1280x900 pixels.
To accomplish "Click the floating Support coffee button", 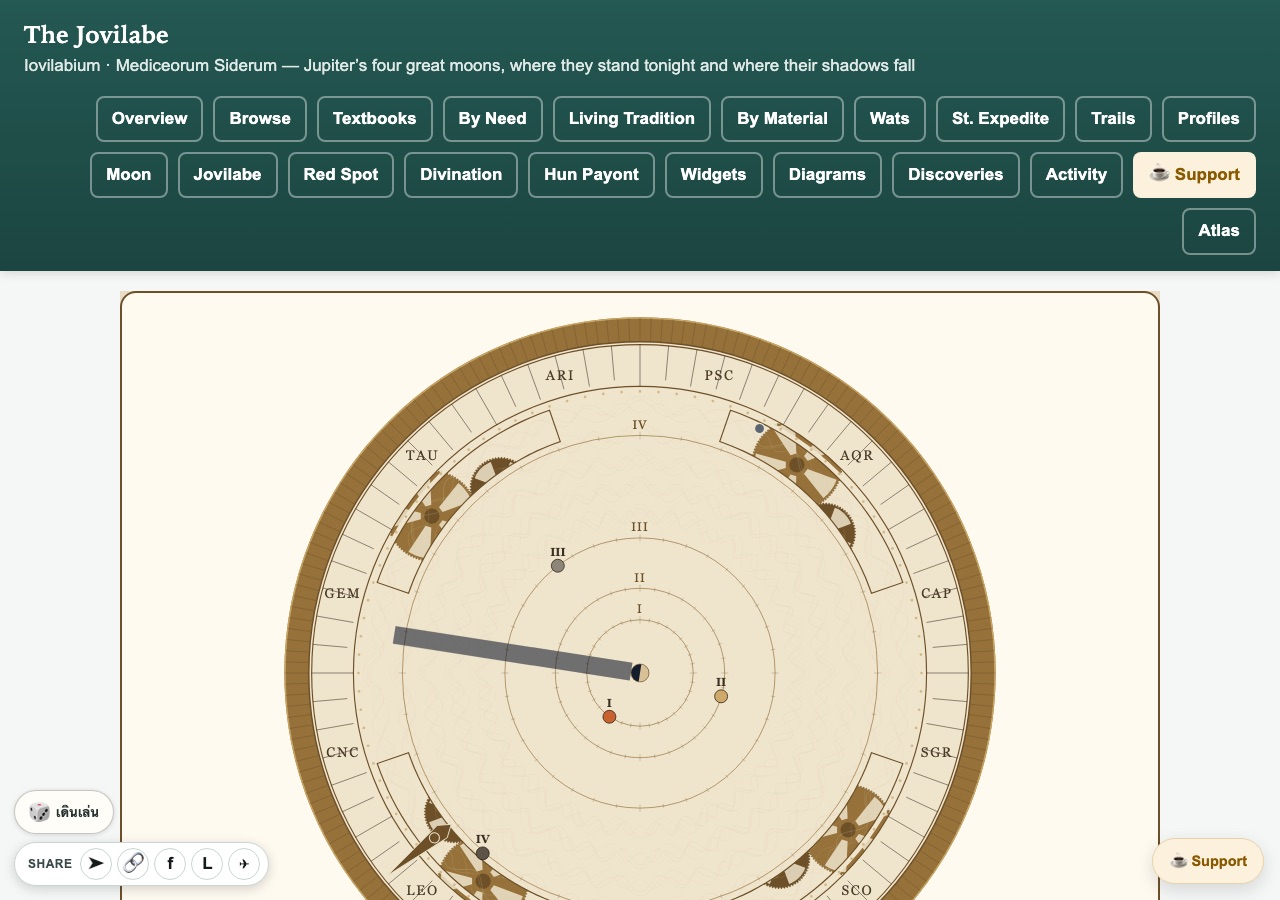I will pyautogui.click(x=1208, y=861).
